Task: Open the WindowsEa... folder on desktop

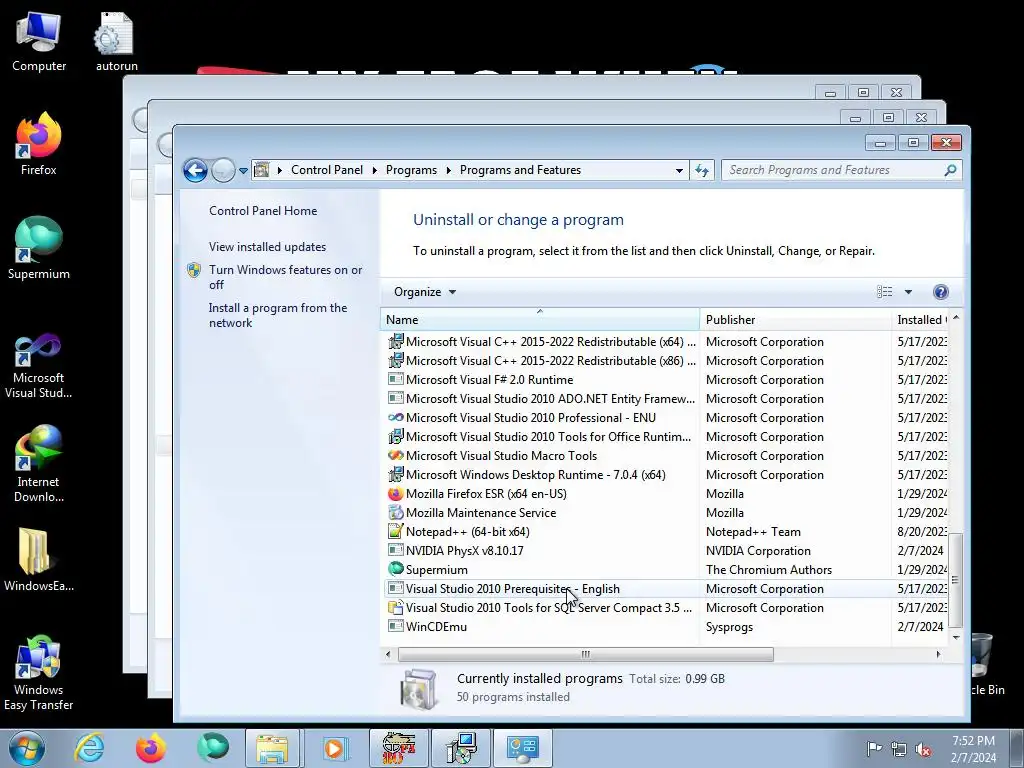Action: tap(39, 560)
